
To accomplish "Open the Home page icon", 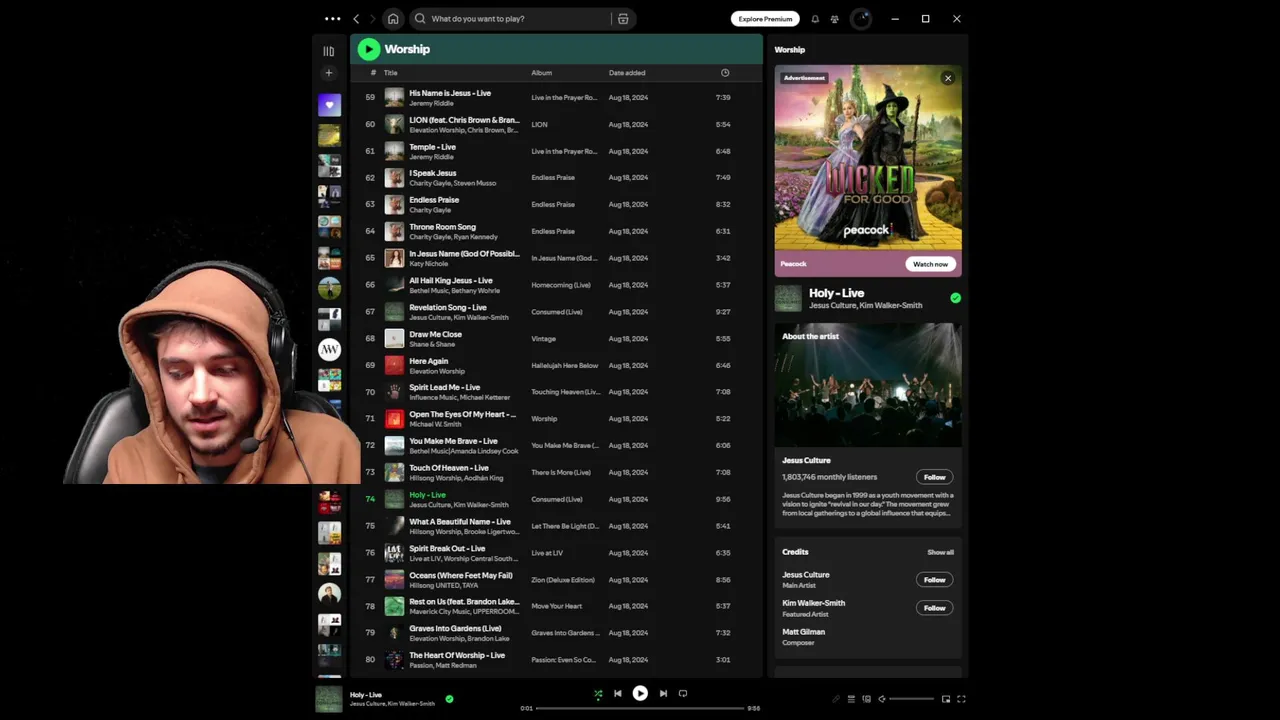I will pyautogui.click(x=393, y=19).
